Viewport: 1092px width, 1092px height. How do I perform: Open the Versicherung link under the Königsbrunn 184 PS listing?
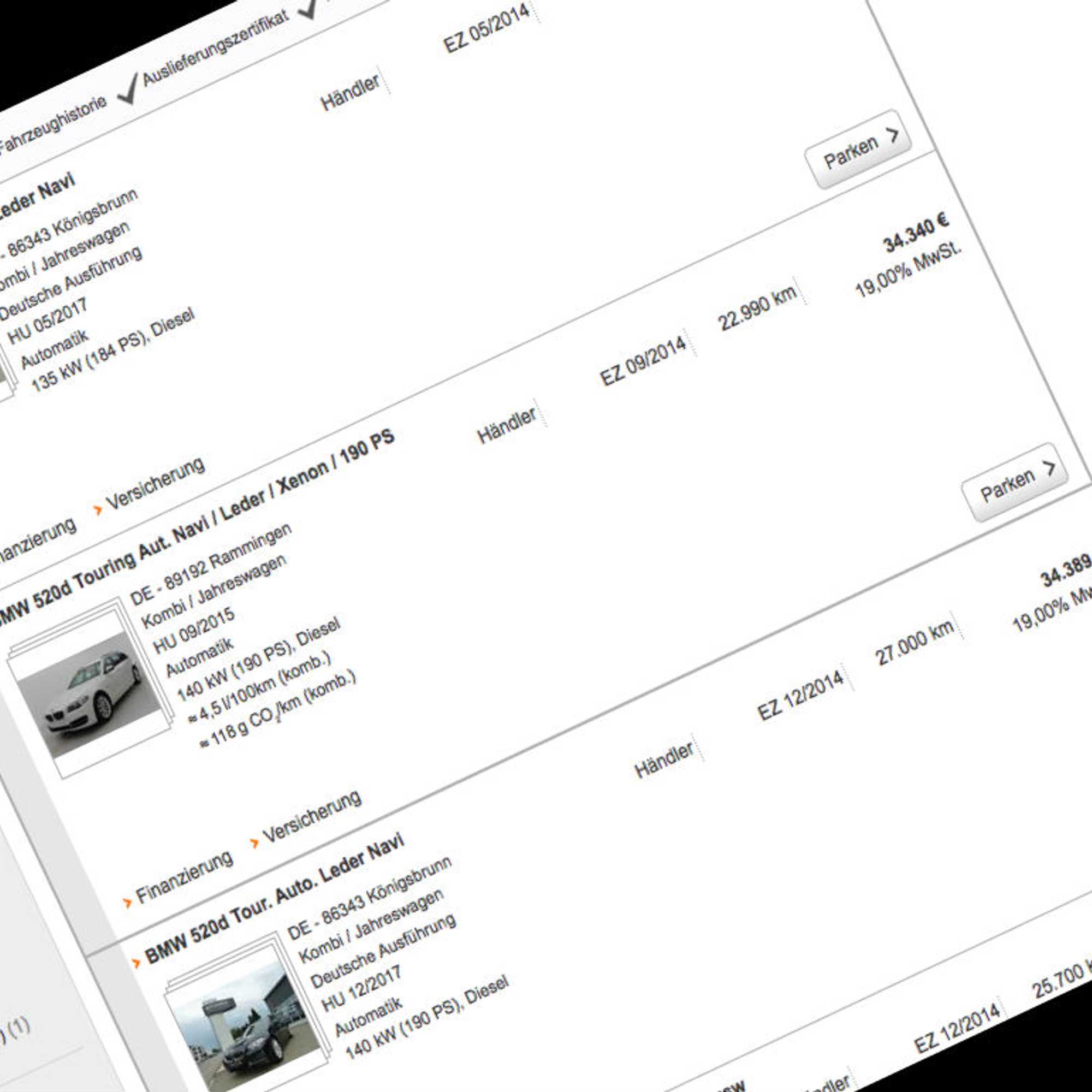pyautogui.click(x=156, y=483)
